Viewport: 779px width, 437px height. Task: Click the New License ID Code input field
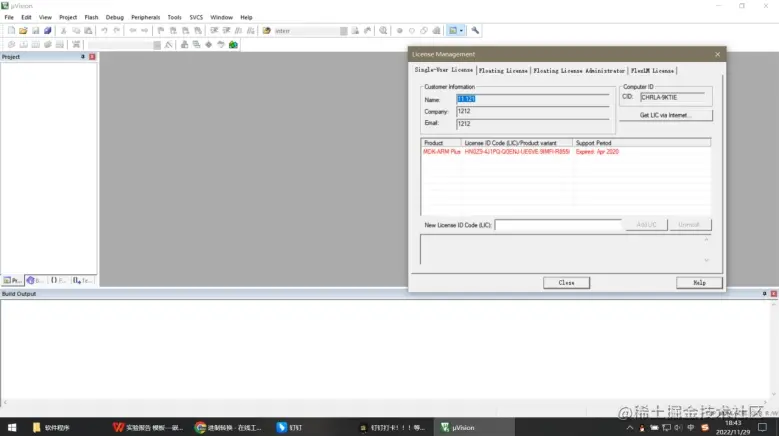point(558,225)
